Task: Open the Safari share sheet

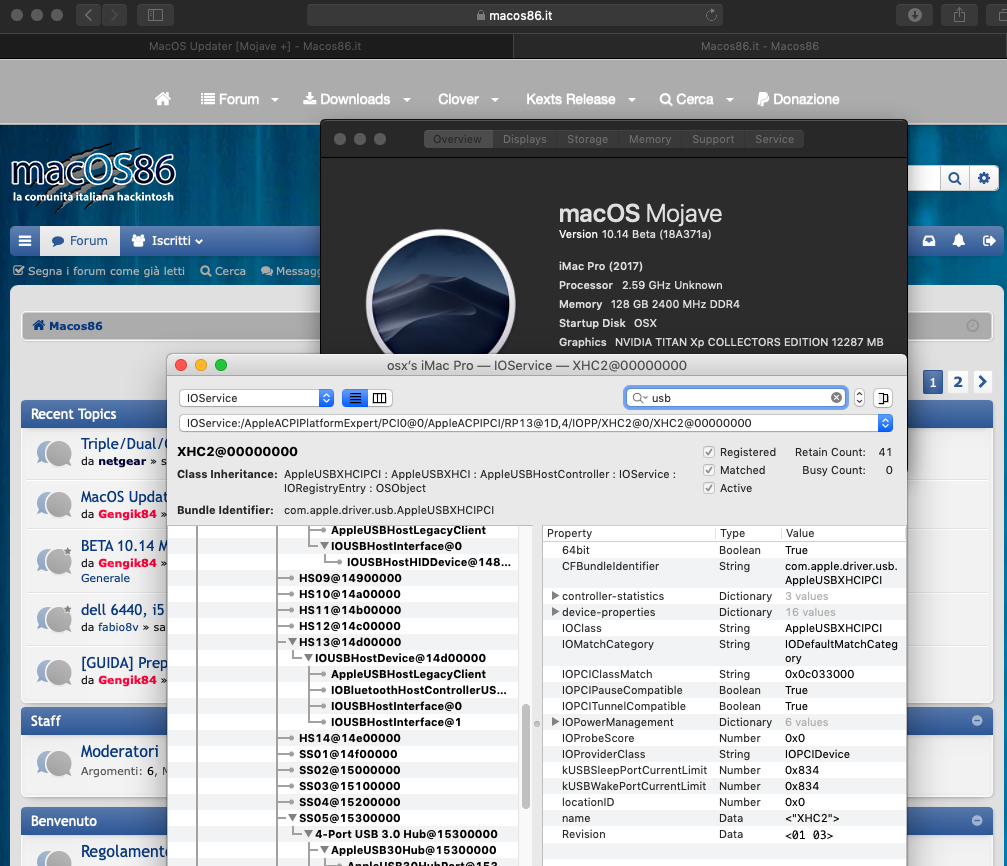Action: (x=959, y=15)
